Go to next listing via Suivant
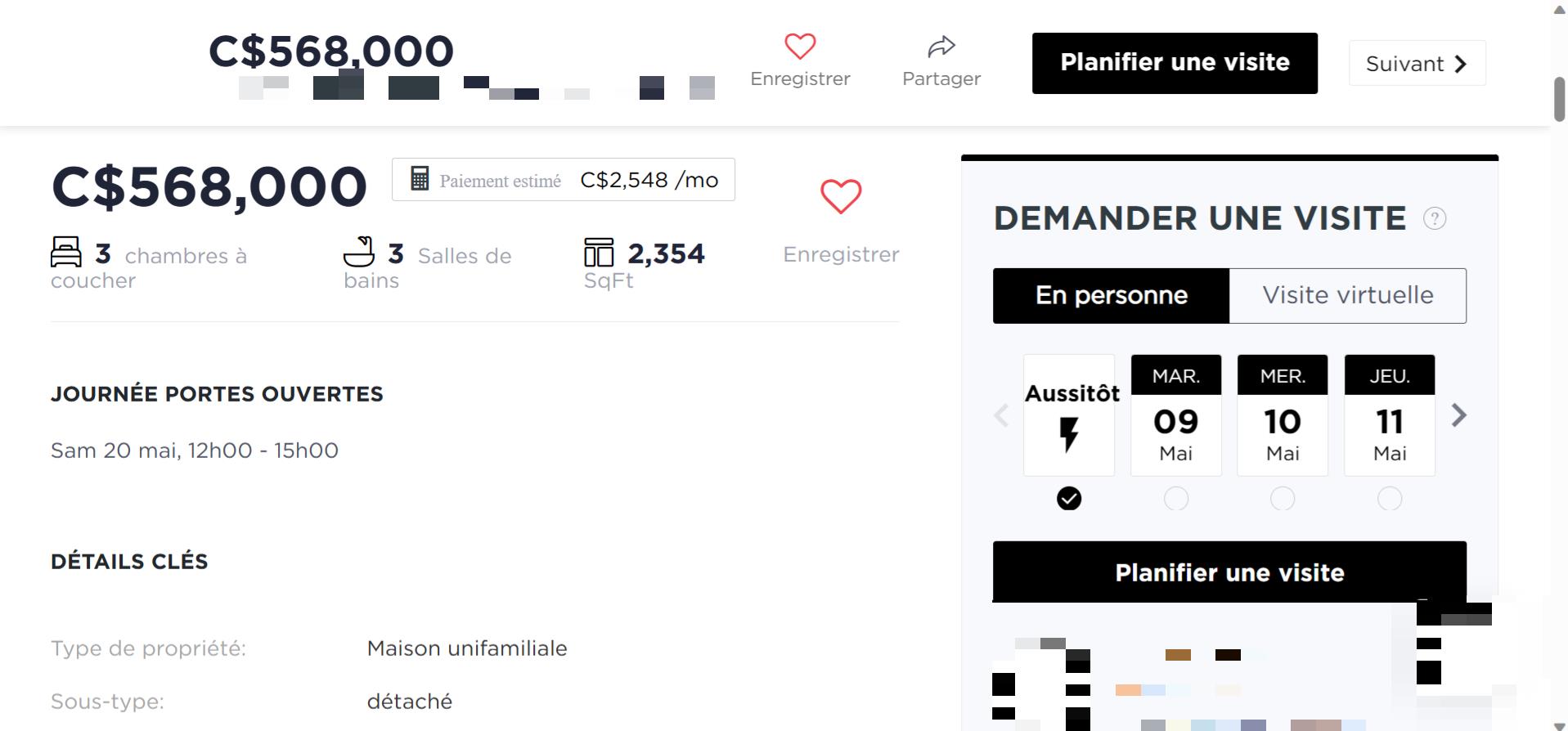1568x731 pixels. tap(1417, 63)
